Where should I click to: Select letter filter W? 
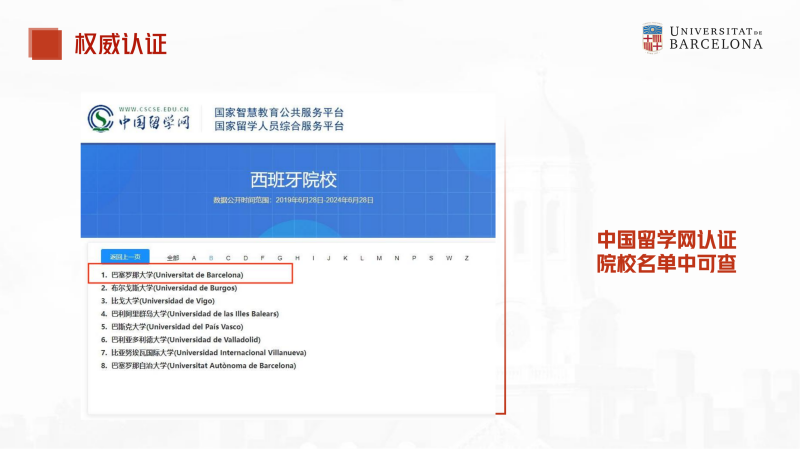coord(448,258)
